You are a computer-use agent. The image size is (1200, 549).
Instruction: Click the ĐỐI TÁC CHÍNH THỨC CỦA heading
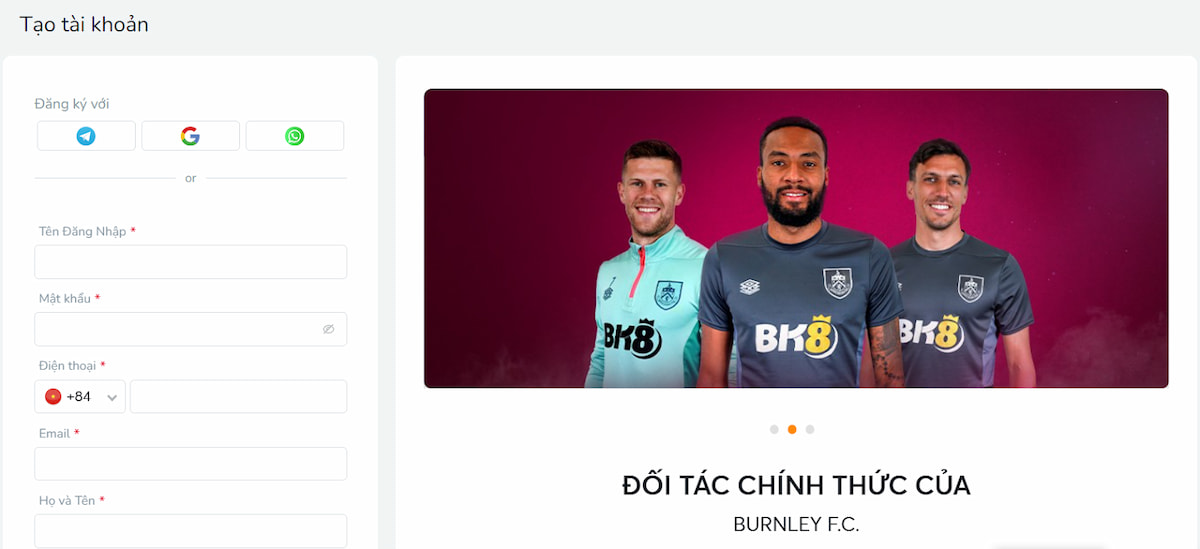796,485
